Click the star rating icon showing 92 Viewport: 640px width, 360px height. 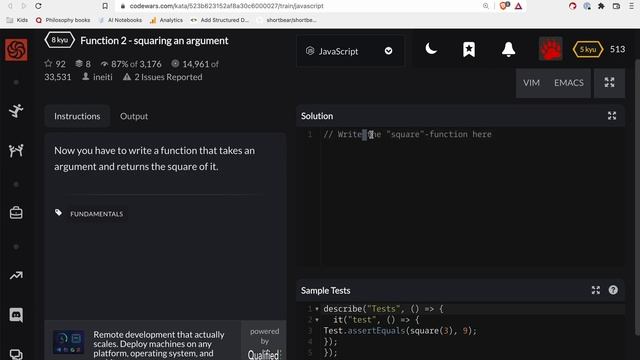[49, 64]
